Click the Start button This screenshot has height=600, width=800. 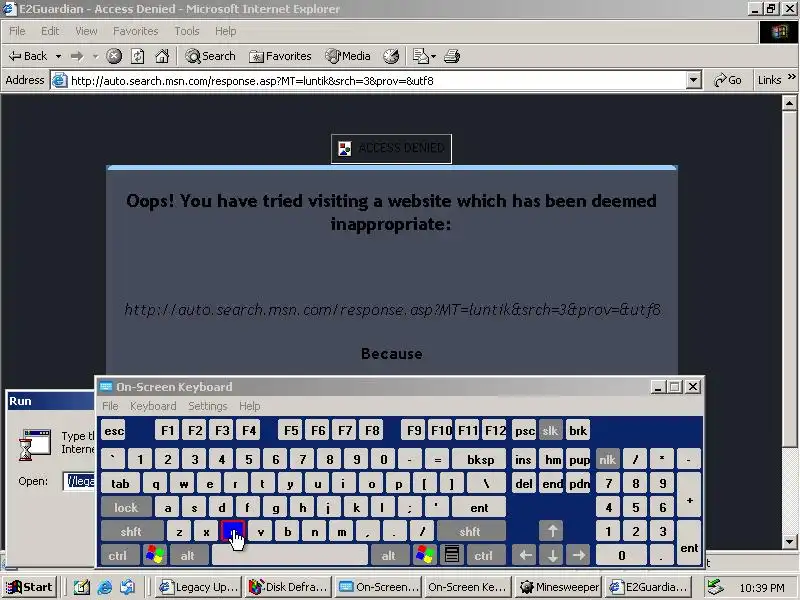(30, 587)
